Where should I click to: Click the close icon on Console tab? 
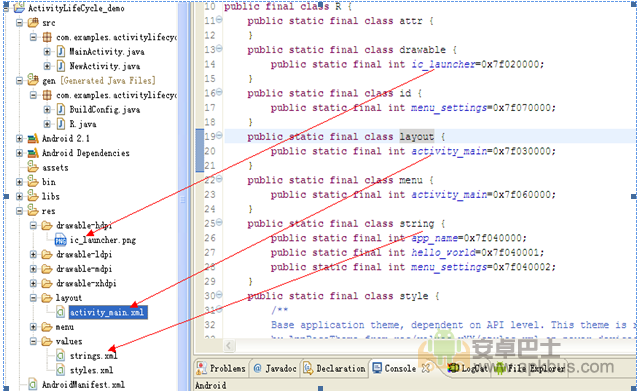point(425,368)
